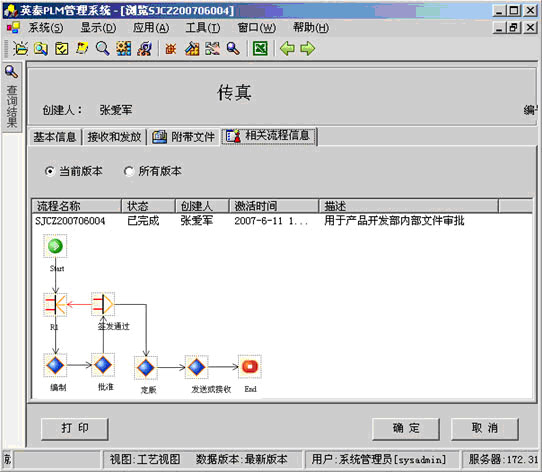Select the SJCZ200706004 workflow row
This screenshot has height=472, width=542.
(x=282, y=221)
